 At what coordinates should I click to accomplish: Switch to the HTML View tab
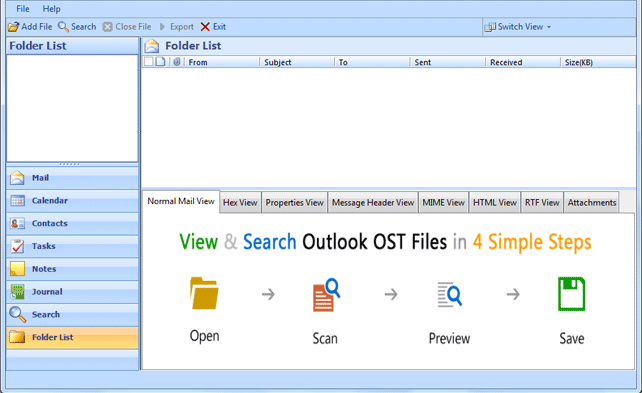(495, 203)
